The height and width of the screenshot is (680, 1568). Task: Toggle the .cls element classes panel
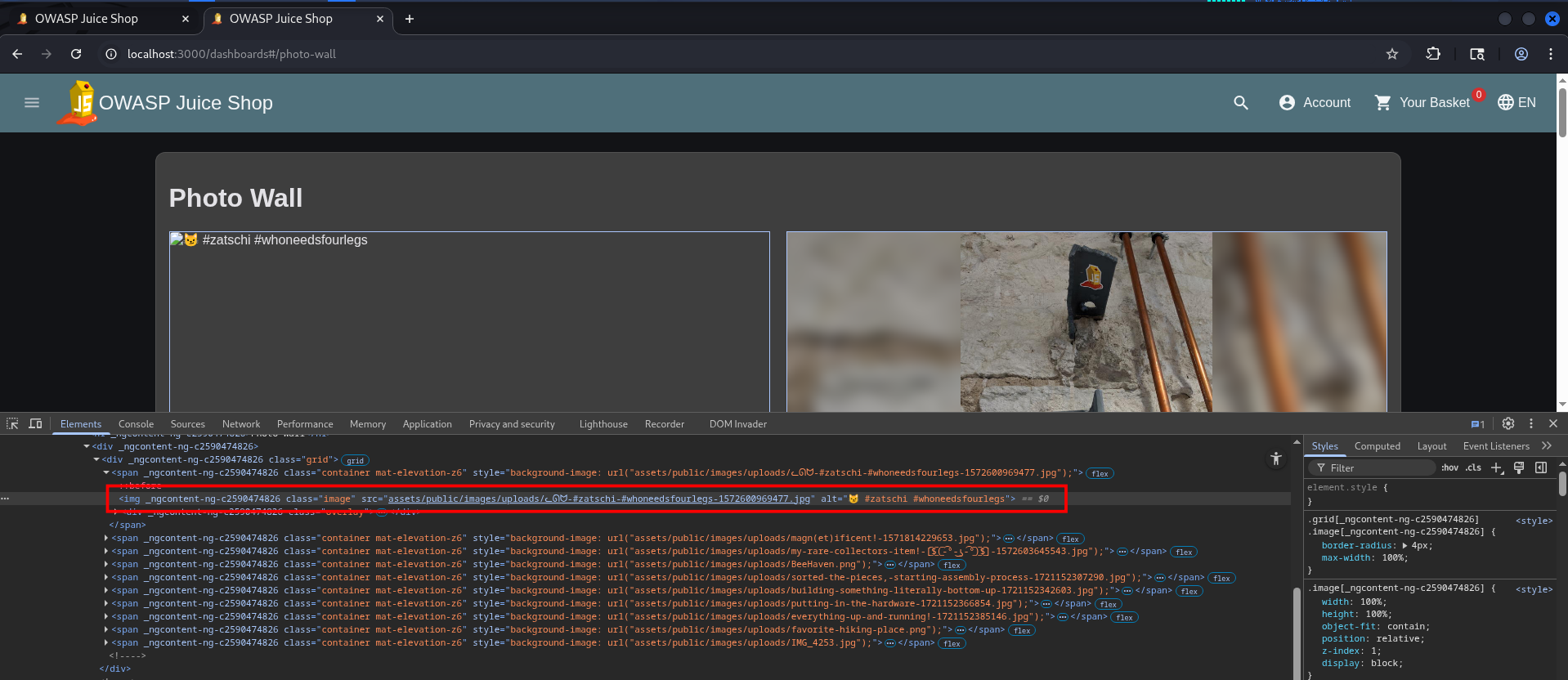(1473, 467)
